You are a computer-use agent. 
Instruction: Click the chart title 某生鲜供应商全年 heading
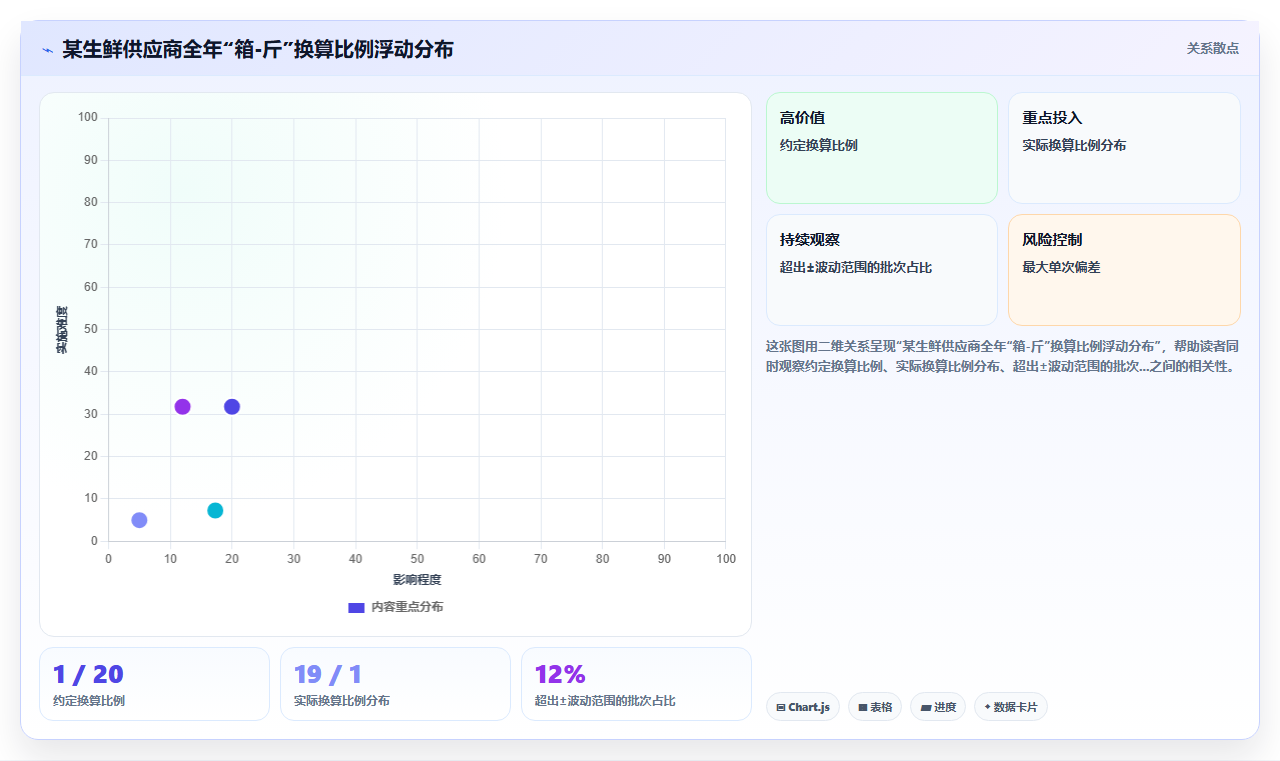(x=257, y=49)
